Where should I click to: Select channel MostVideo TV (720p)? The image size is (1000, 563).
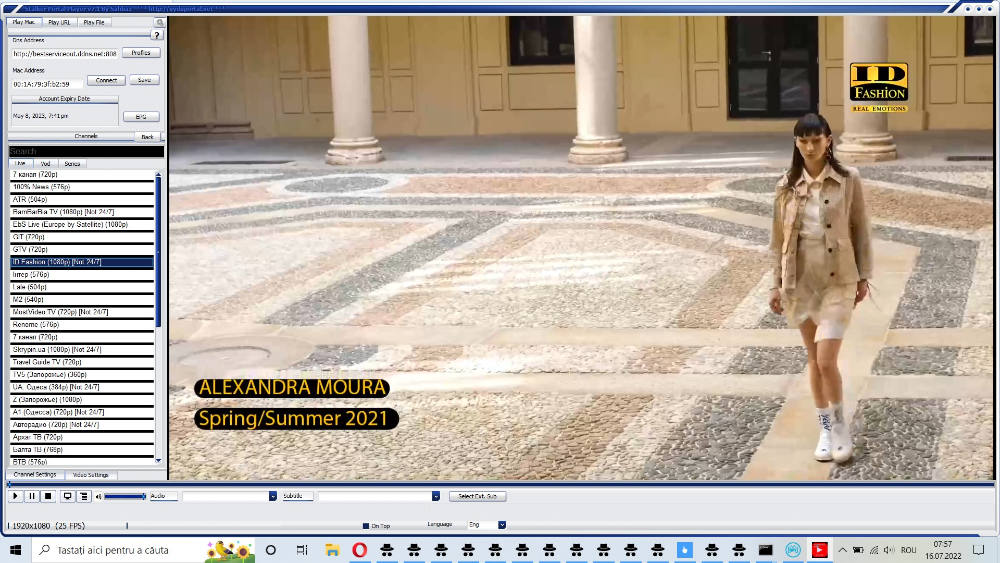pos(82,312)
